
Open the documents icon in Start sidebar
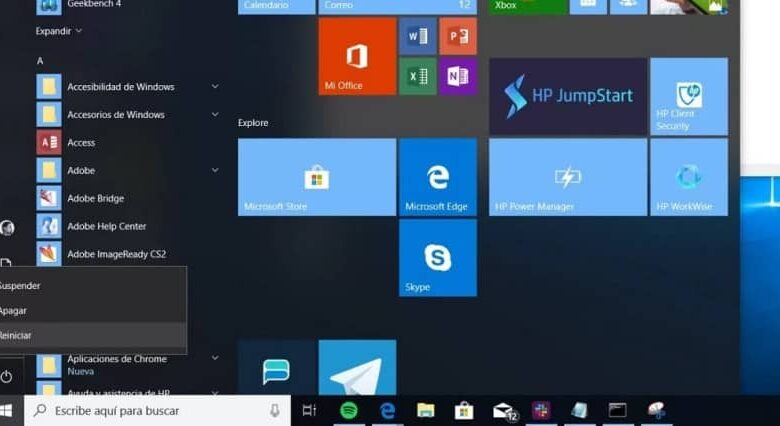tap(6, 264)
